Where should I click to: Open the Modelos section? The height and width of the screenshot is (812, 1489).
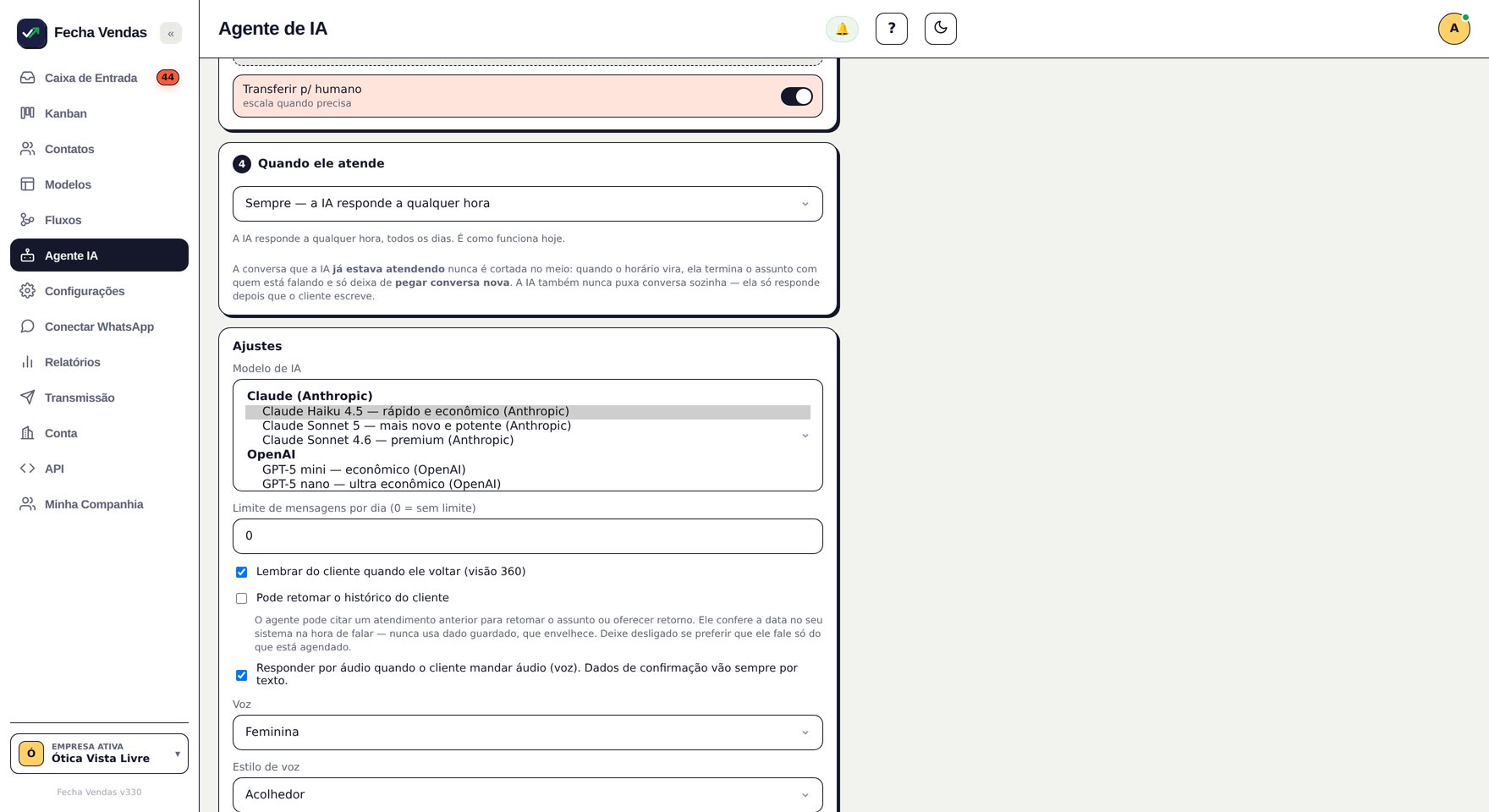pos(99,184)
